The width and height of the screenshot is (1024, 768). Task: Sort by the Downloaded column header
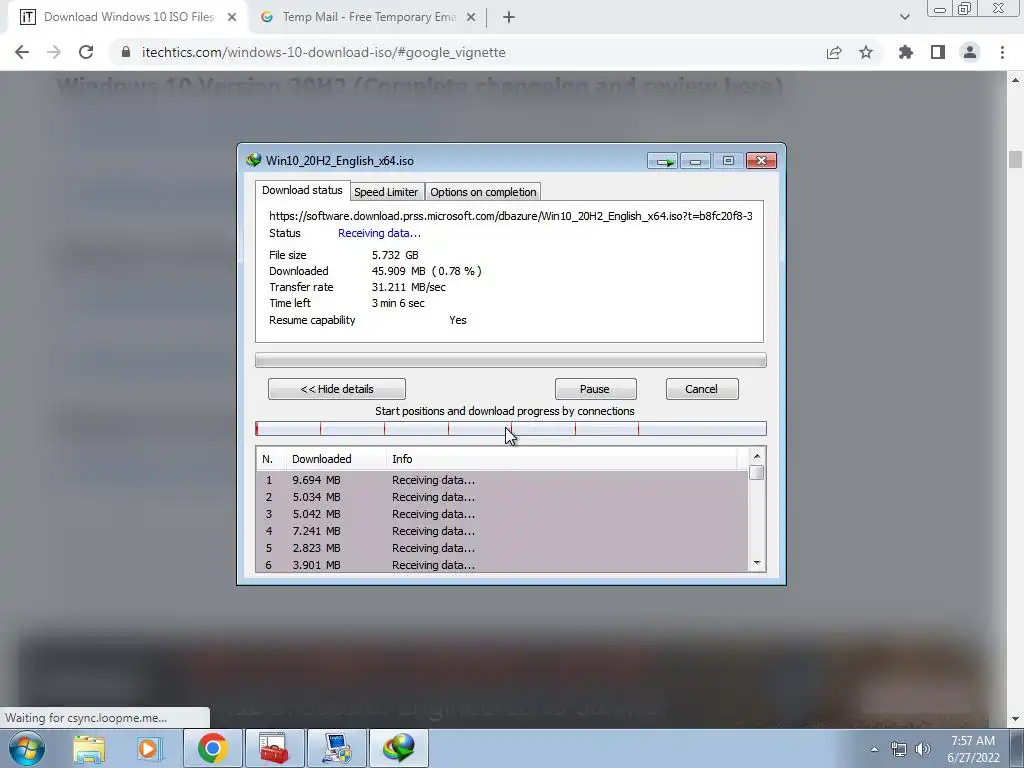click(x=336, y=459)
